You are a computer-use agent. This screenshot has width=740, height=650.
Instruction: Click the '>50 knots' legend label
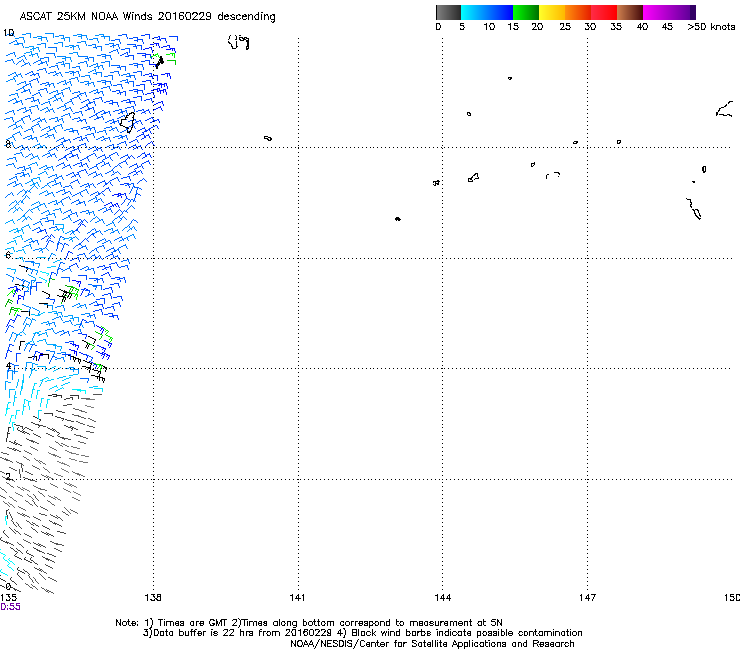pos(711,26)
